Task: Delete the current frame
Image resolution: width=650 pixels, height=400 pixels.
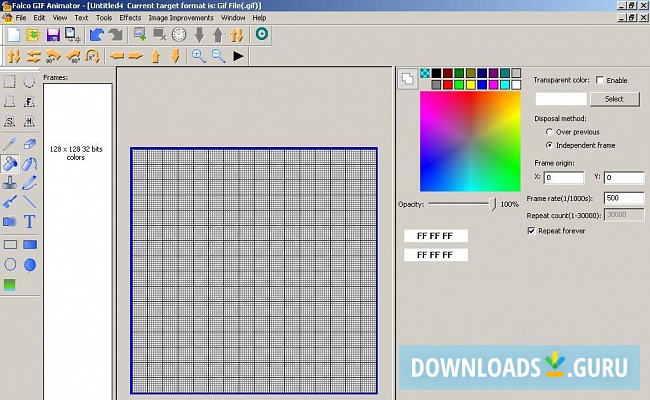Action: point(160,35)
